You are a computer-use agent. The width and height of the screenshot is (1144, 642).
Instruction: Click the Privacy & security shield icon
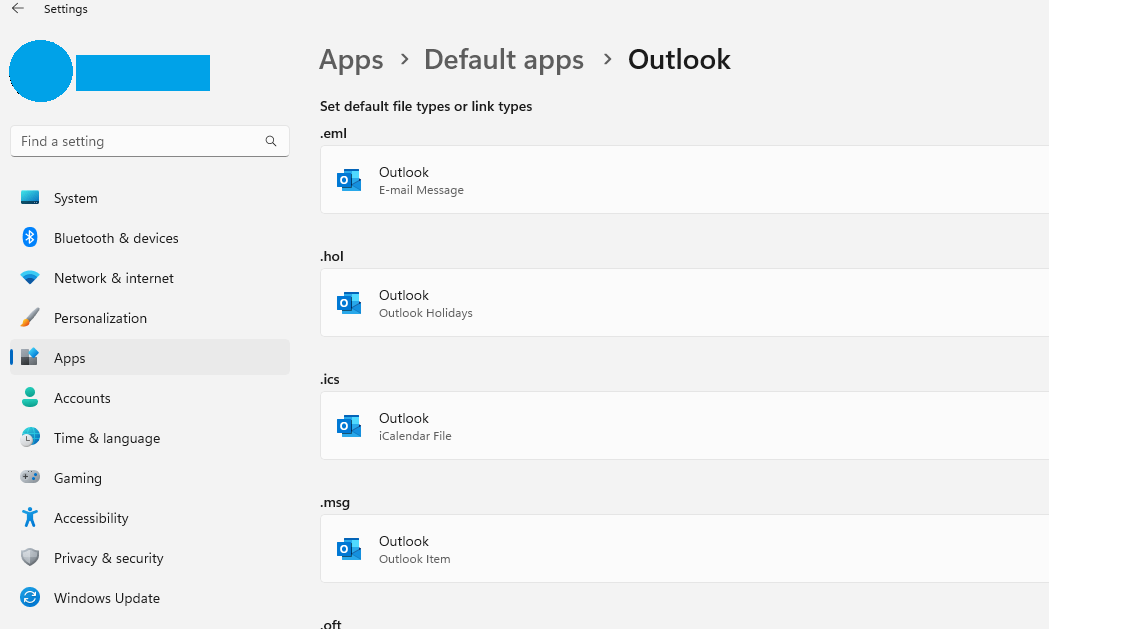(x=30, y=557)
